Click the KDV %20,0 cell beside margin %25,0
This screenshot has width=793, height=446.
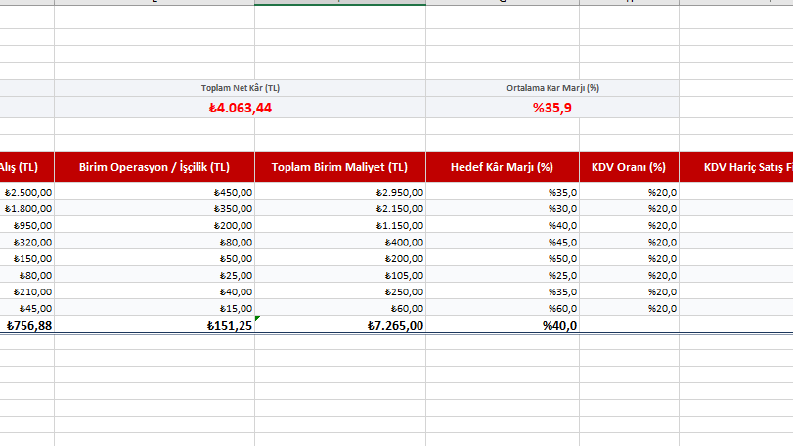(629, 275)
